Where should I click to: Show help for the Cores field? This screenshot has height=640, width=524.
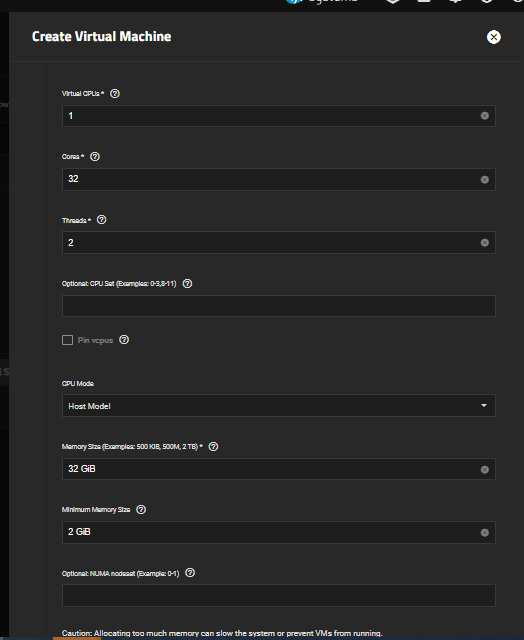coord(95,156)
